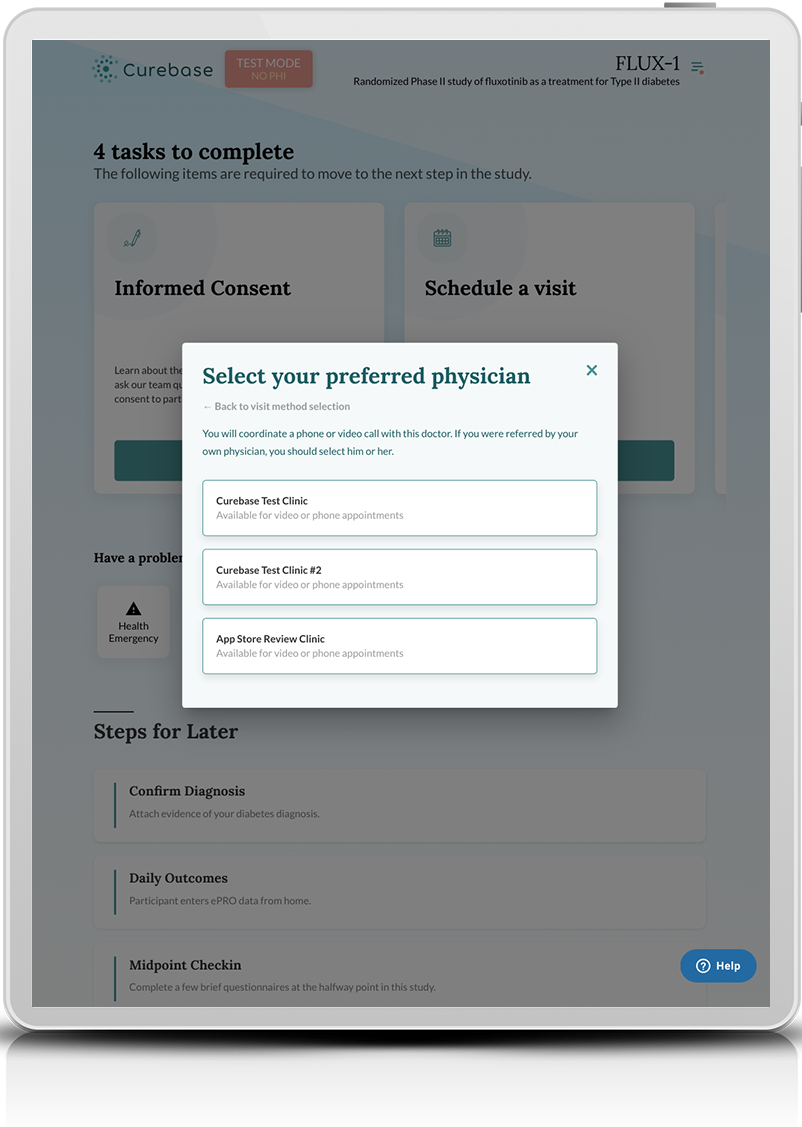Pick App Store Review Clinic
Viewport: 802px width, 1127px height.
point(399,646)
